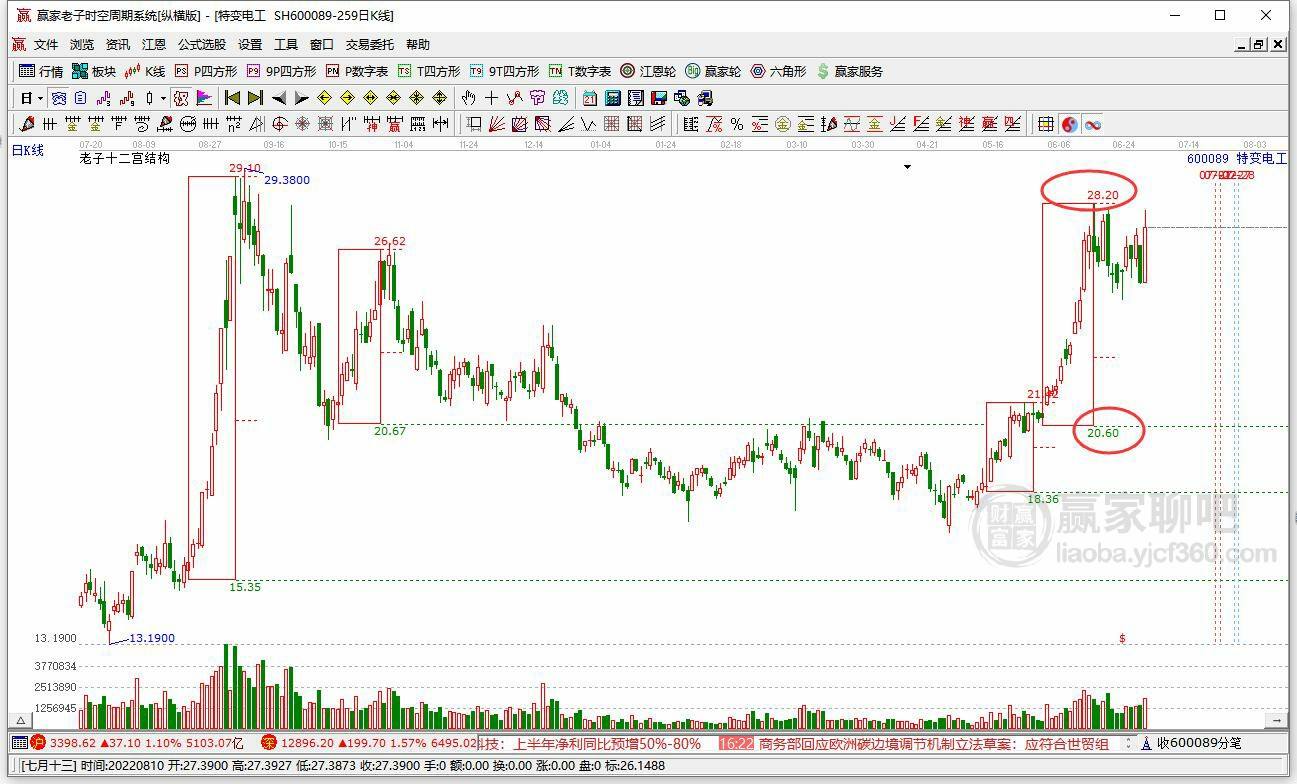Open the 板块 sector view
Screen dimensions: 1297x784
click(94, 71)
